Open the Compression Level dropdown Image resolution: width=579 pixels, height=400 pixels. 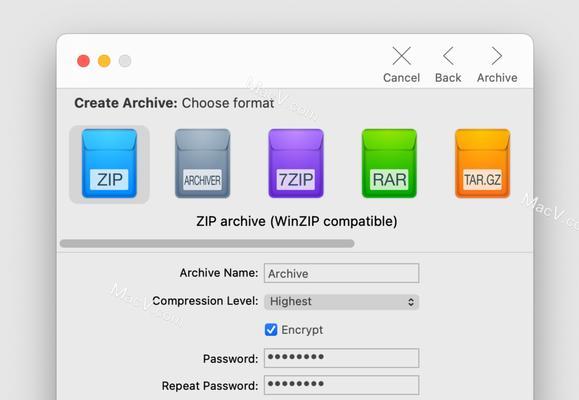point(342,302)
